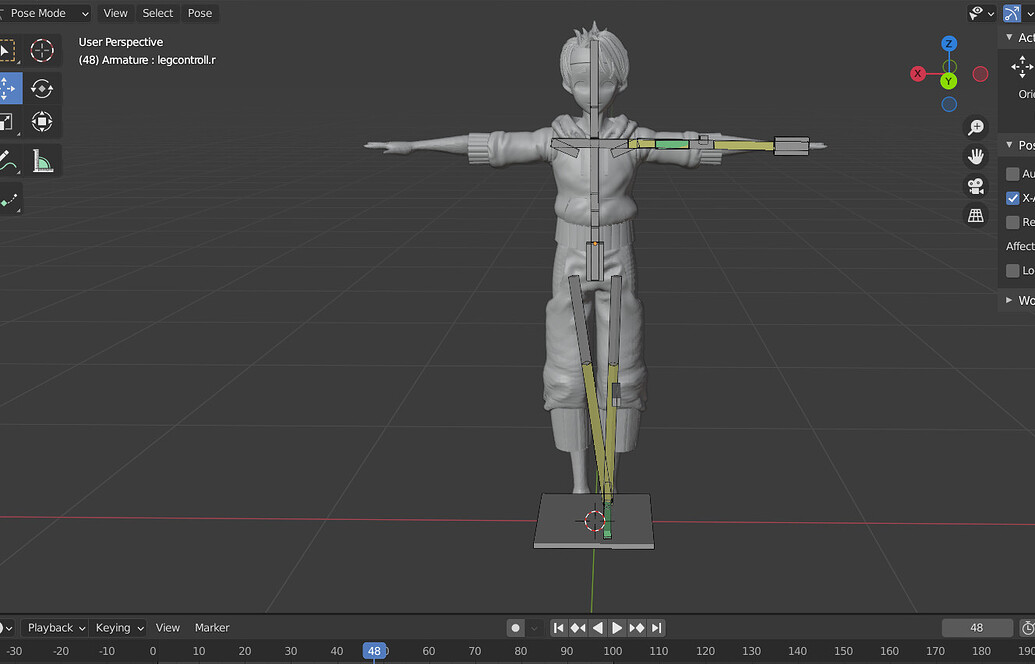
Task: Snap view to the blue Z axis
Action: click(949, 44)
